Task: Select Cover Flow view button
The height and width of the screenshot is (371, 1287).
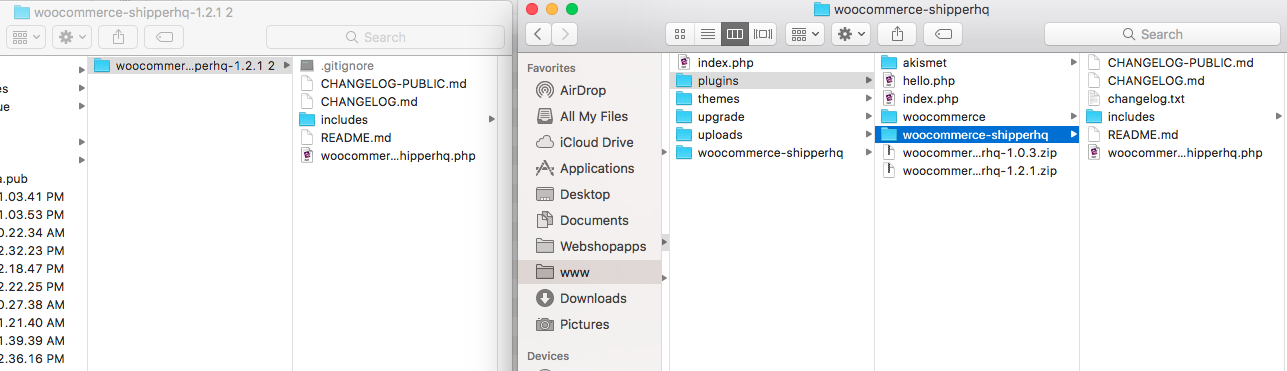Action: 764,34
